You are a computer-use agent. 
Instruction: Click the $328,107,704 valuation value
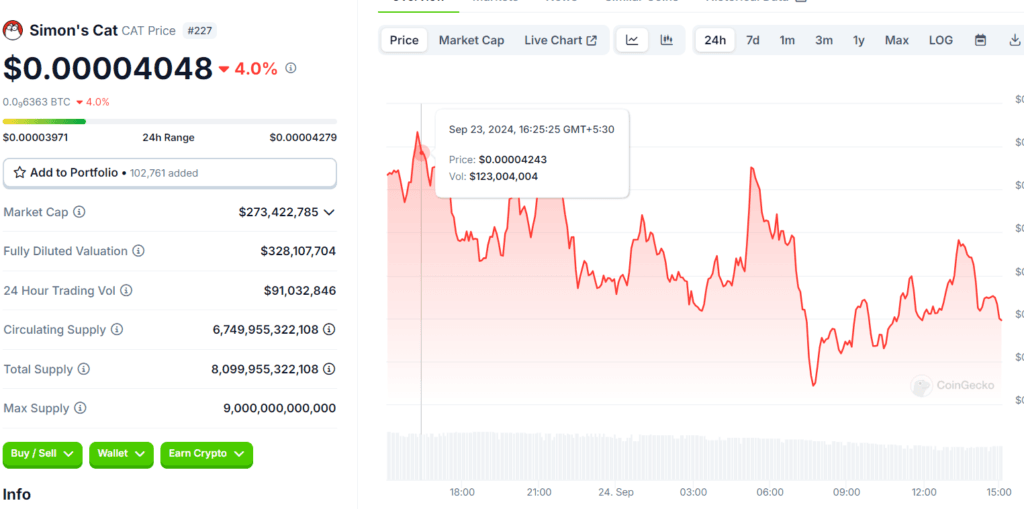pyautogui.click(x=298, y=251)
